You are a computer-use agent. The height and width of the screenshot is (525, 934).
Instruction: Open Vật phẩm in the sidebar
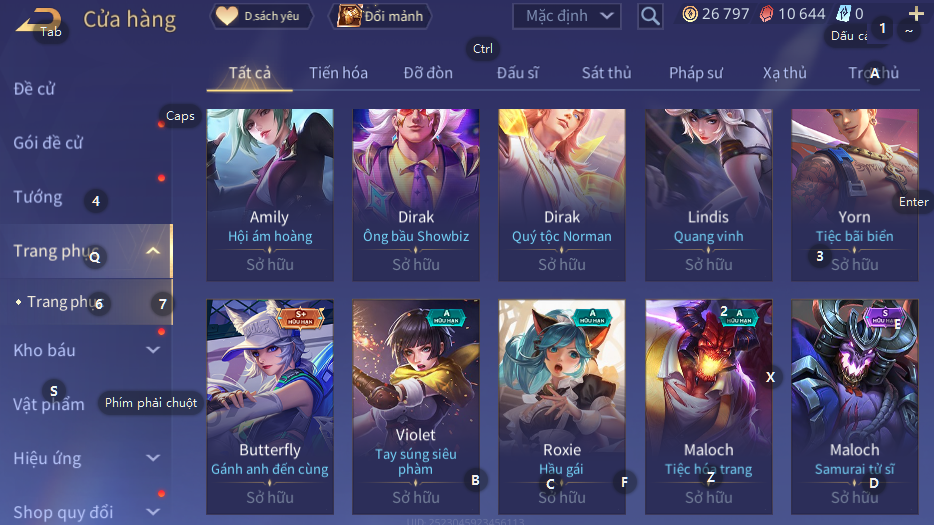pyautogui.click(x=49, y=404)
